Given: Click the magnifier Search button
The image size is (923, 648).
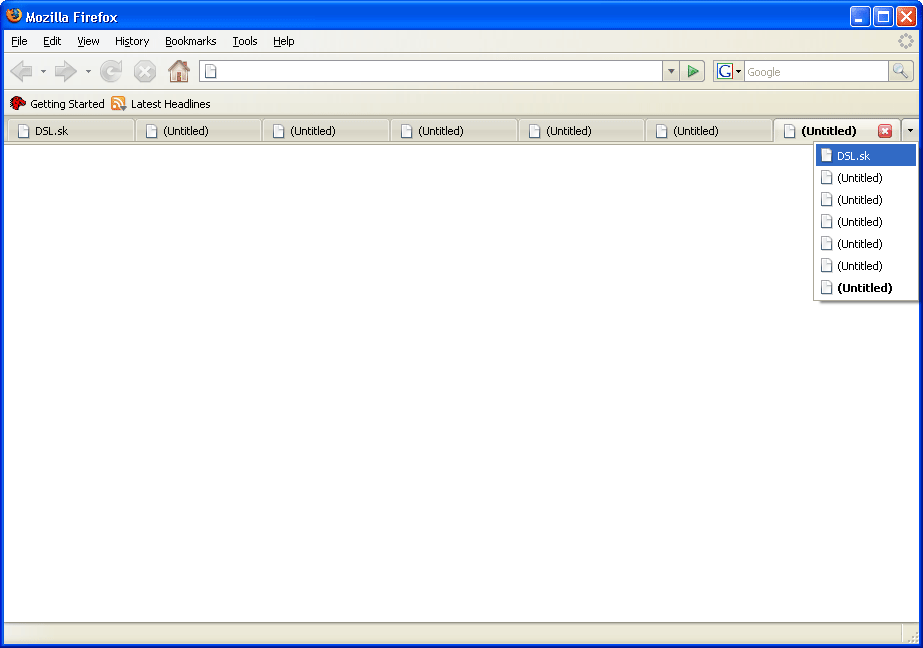Looking at the screenshot, I should point(901,72).
